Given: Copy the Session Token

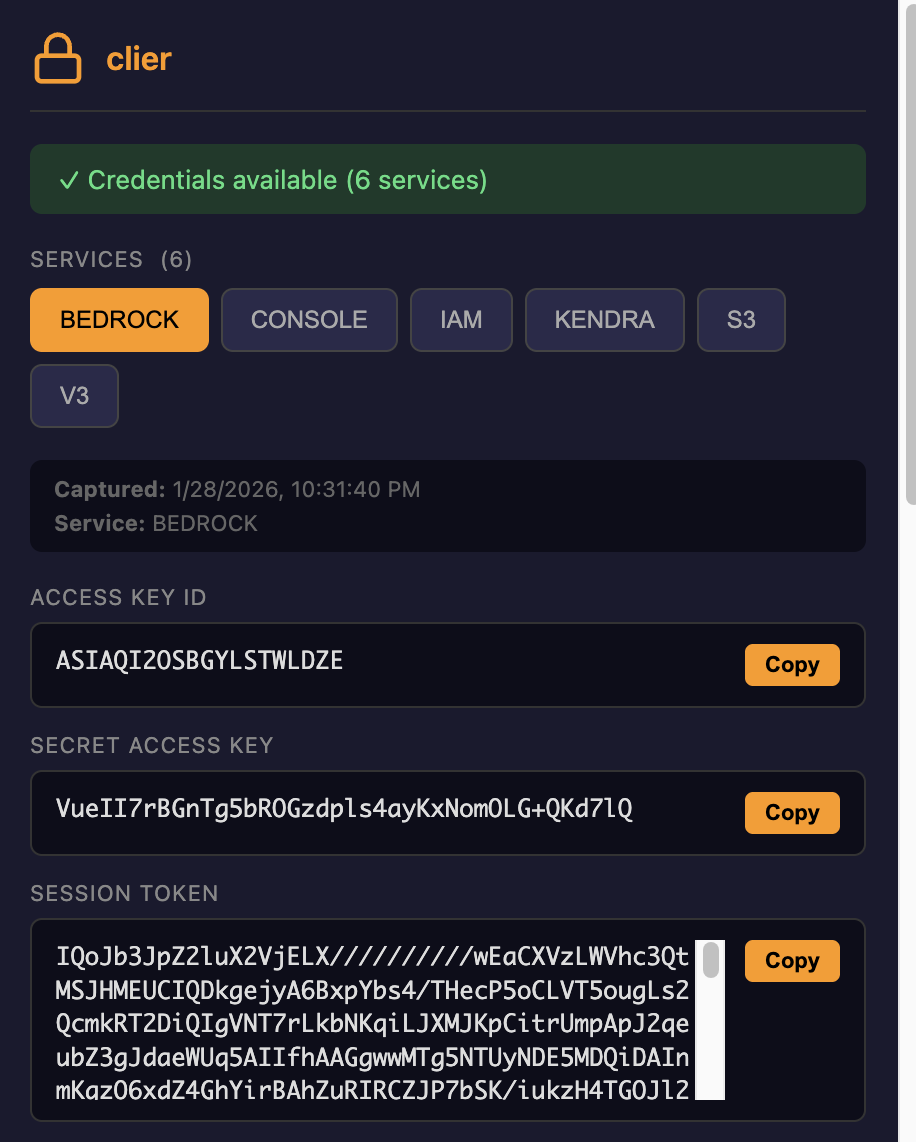Looking at the screenshot, I should pos(791,961).
